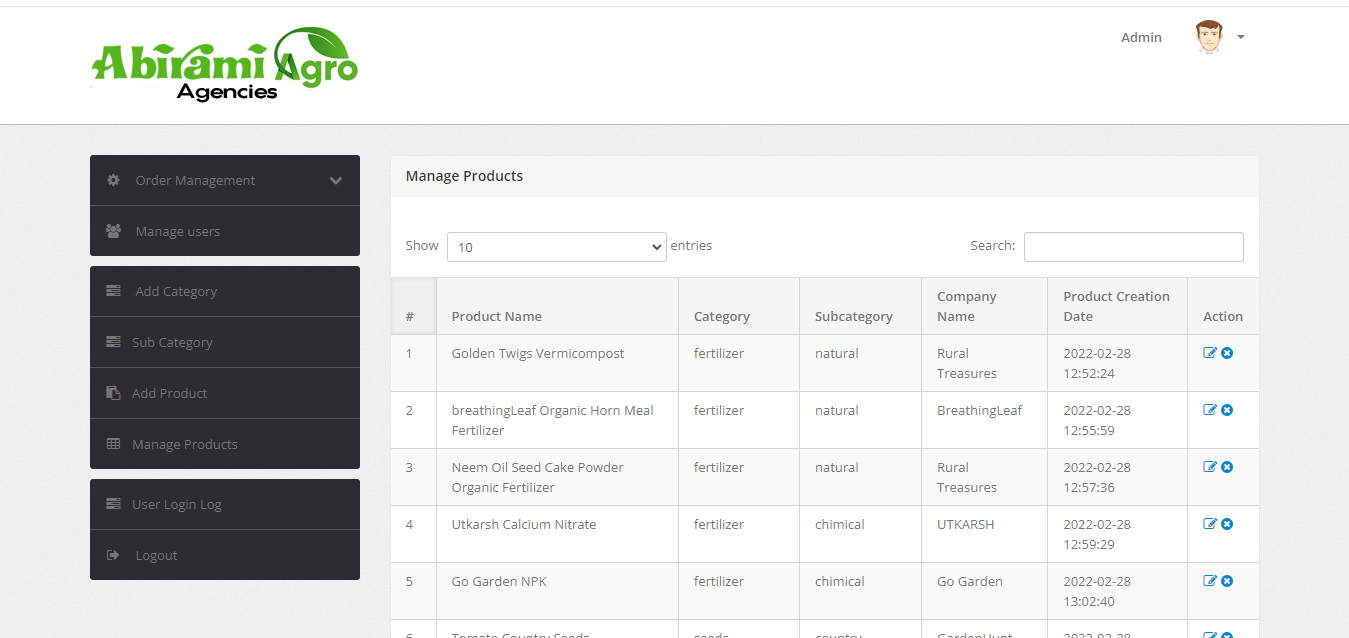Open the Admin account dropdown arrow
Viewport: 1349px width, 638px height.
click(1241, 37)
